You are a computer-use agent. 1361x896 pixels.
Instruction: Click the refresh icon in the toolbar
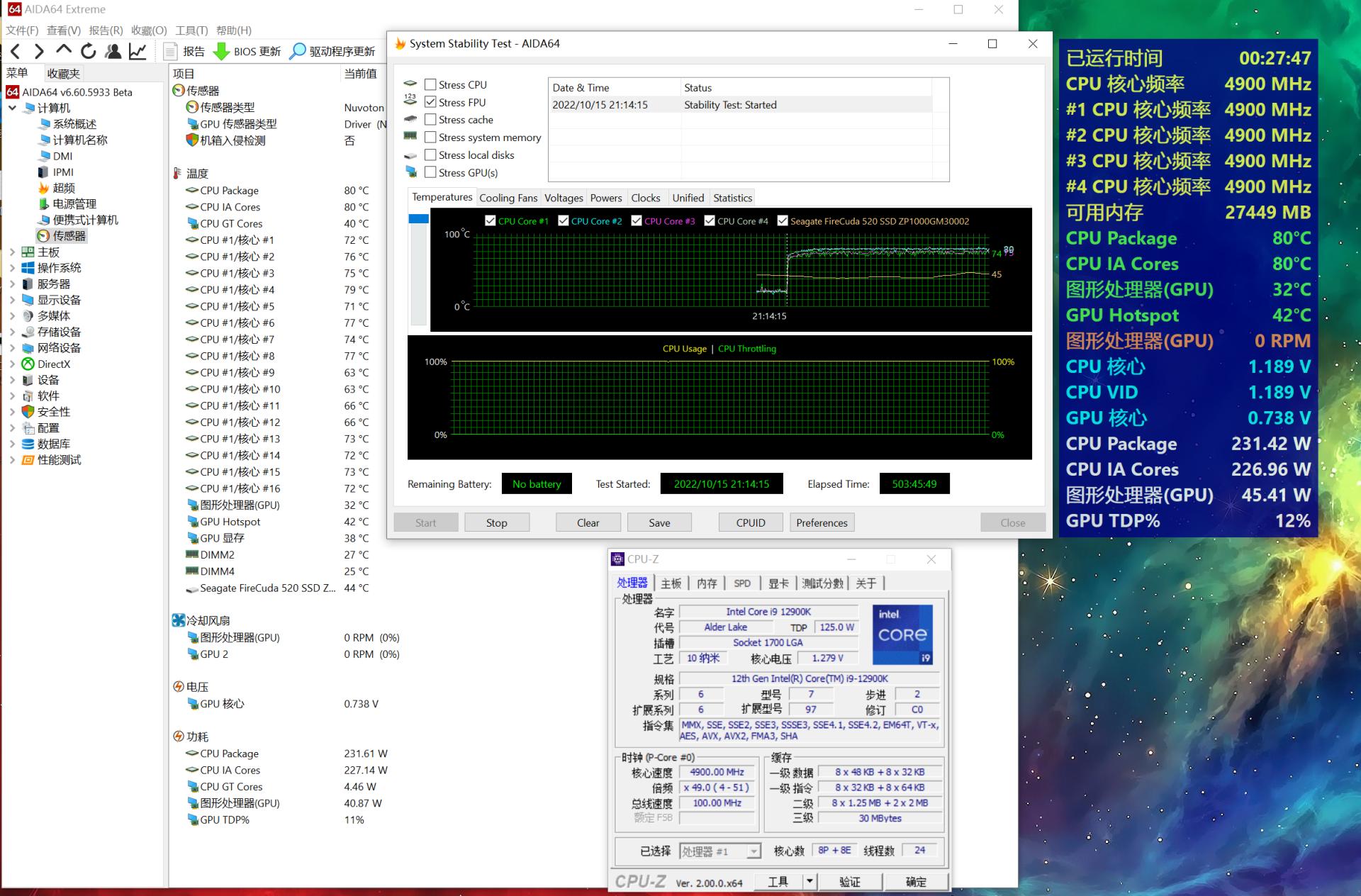pyautogui.click(x=88, y=51)
